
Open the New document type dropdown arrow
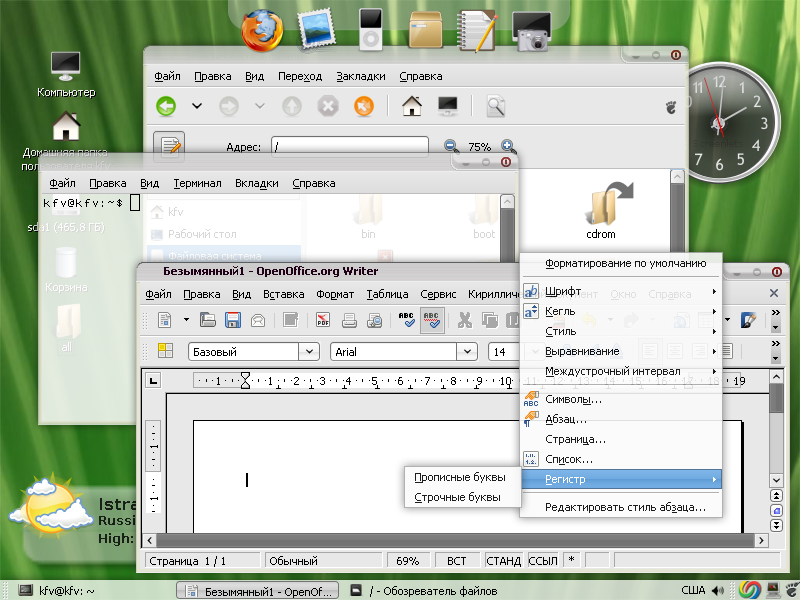(186, 320)
